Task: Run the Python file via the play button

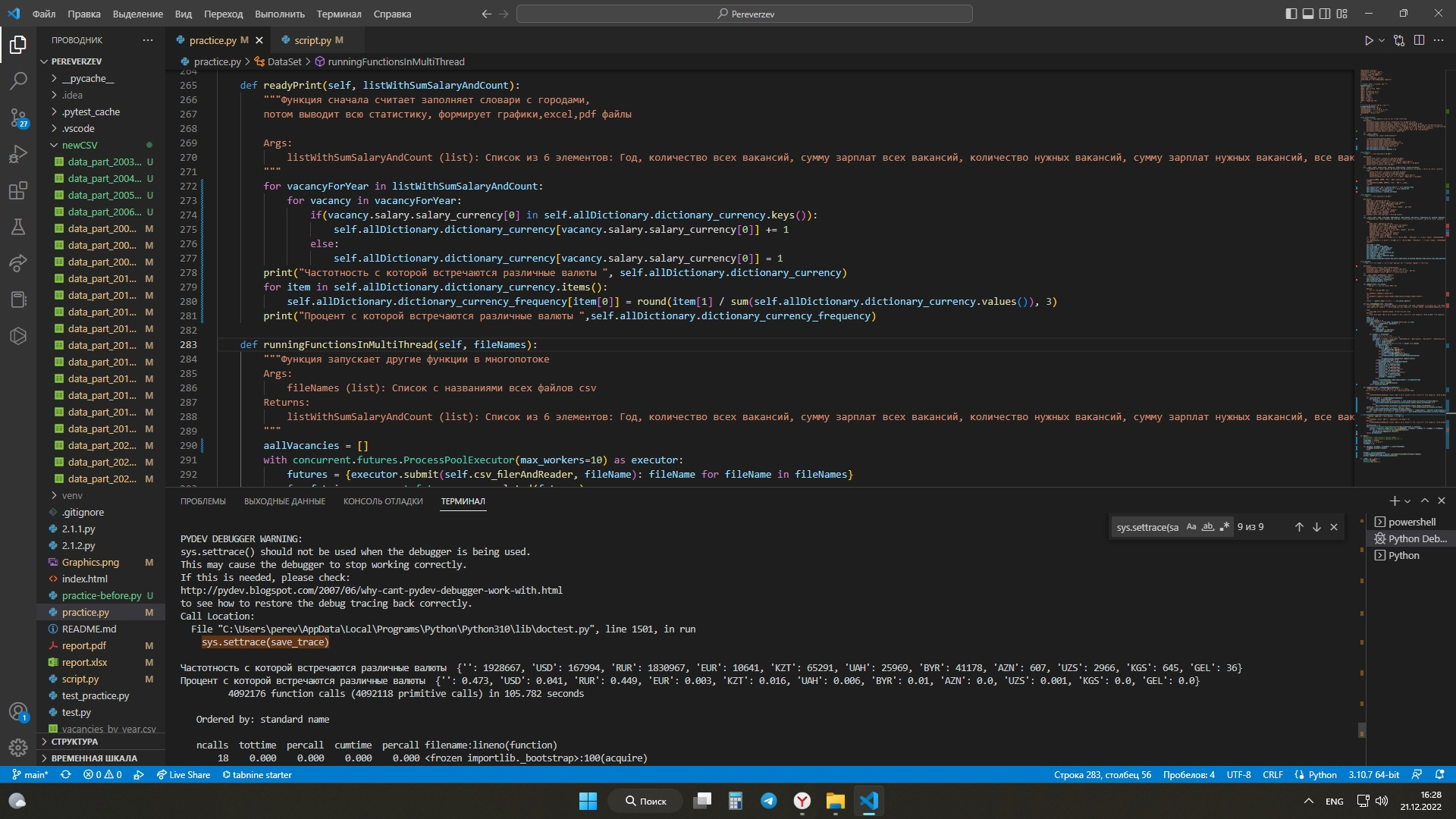Action: click(x=1369, y=40)
